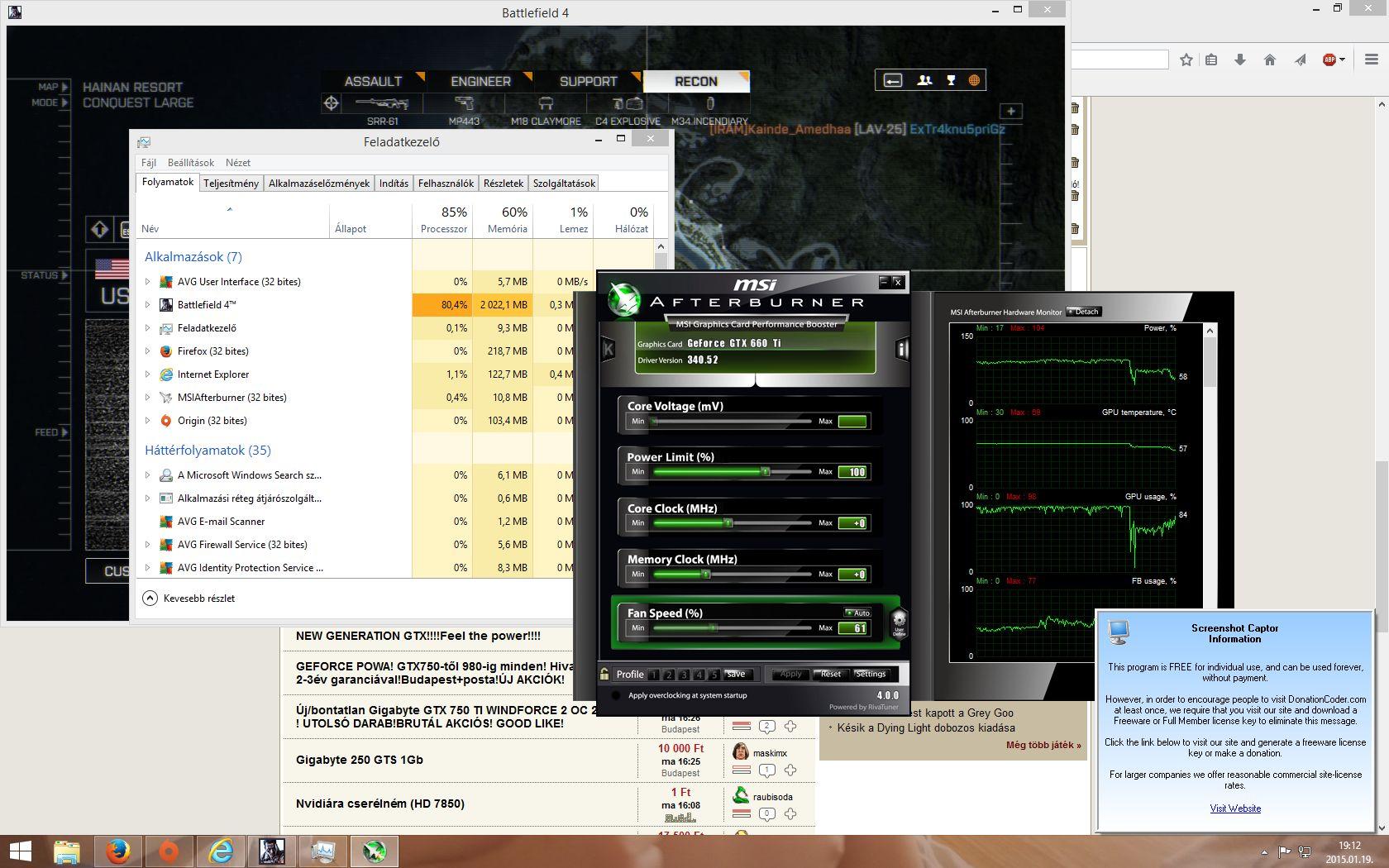Click the Core Clock value box
1389x868 pixels.
coord(852,523)
